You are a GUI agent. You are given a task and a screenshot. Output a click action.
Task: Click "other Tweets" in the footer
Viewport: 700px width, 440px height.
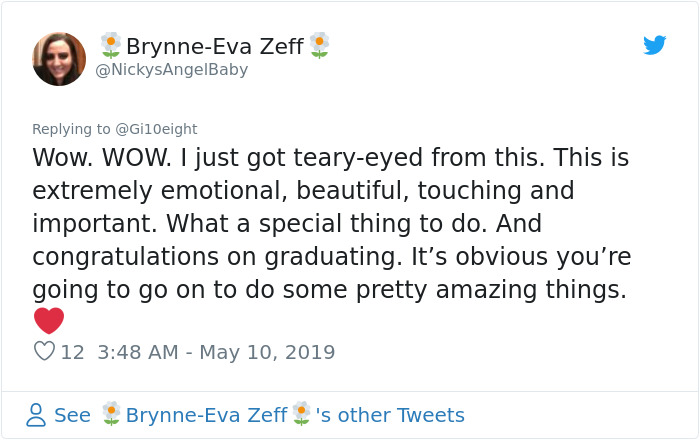403,415
